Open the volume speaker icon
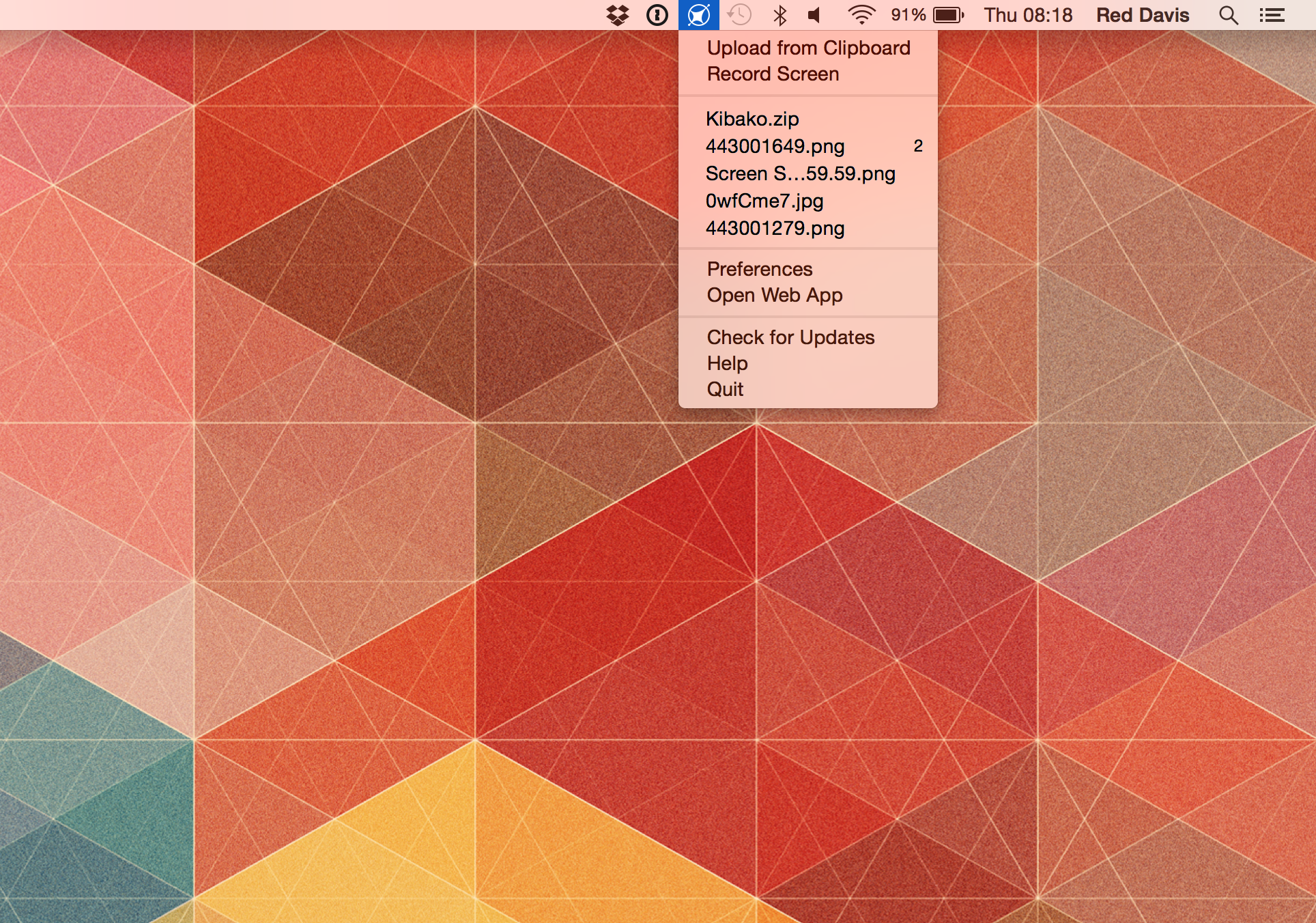Screen dimensions: 1316x923 click(814, 15)
